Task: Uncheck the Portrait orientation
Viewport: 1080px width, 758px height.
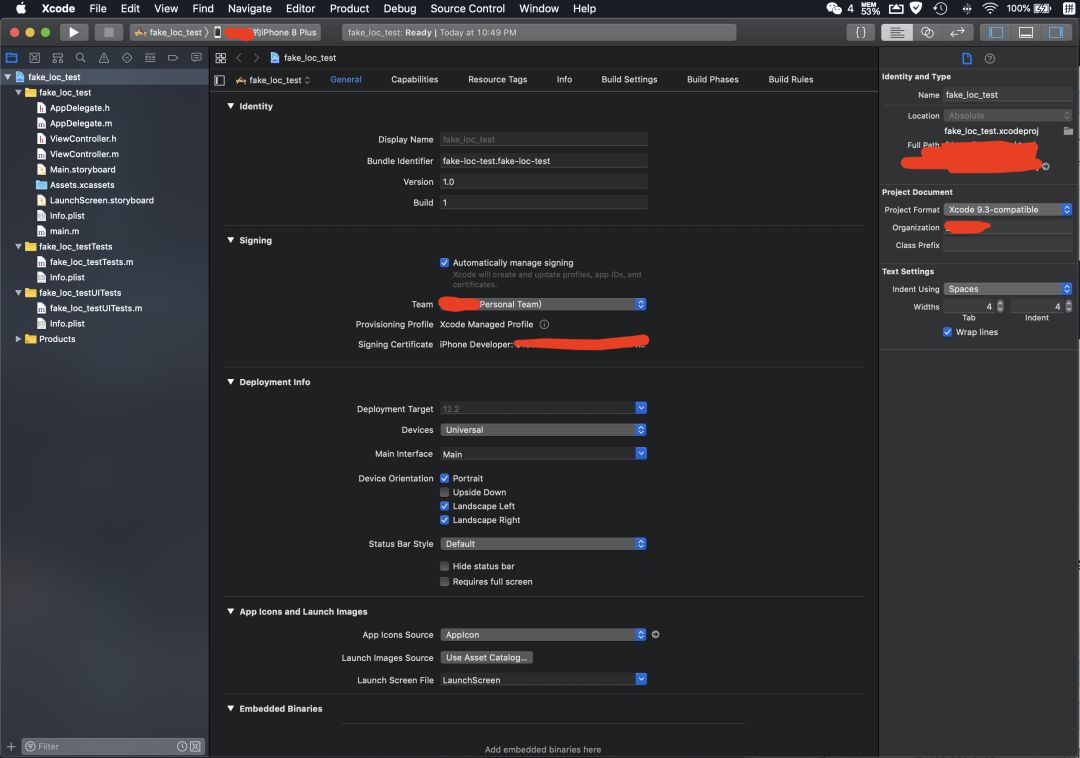Action: click(444, 478)
